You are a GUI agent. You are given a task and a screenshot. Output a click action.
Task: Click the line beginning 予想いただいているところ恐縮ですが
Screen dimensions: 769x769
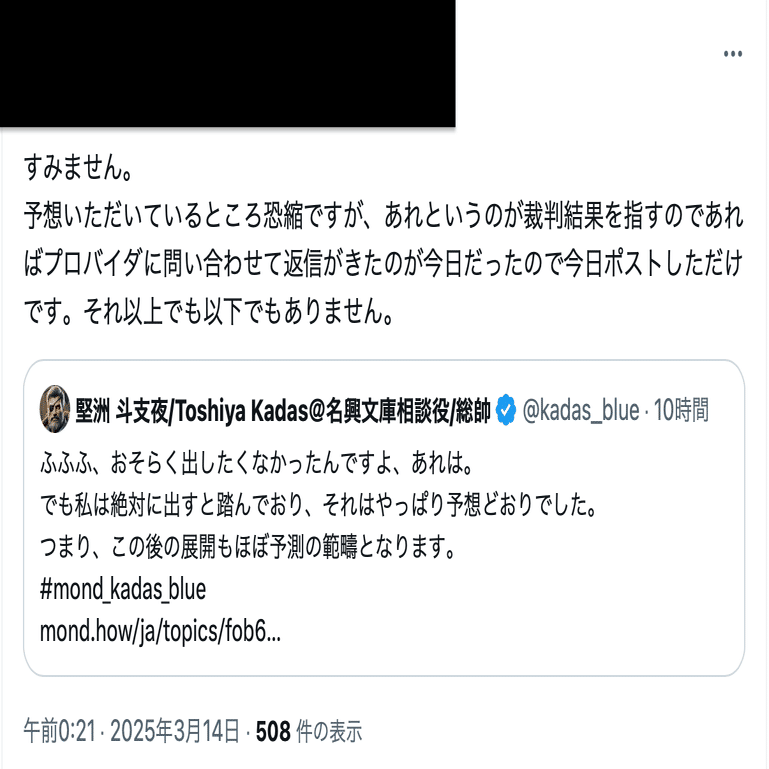click(384, 215)
